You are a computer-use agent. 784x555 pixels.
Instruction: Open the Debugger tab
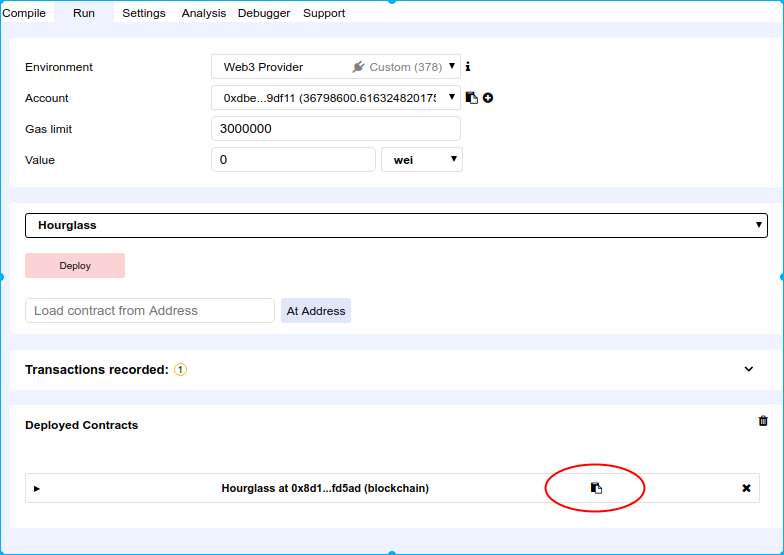264,13
